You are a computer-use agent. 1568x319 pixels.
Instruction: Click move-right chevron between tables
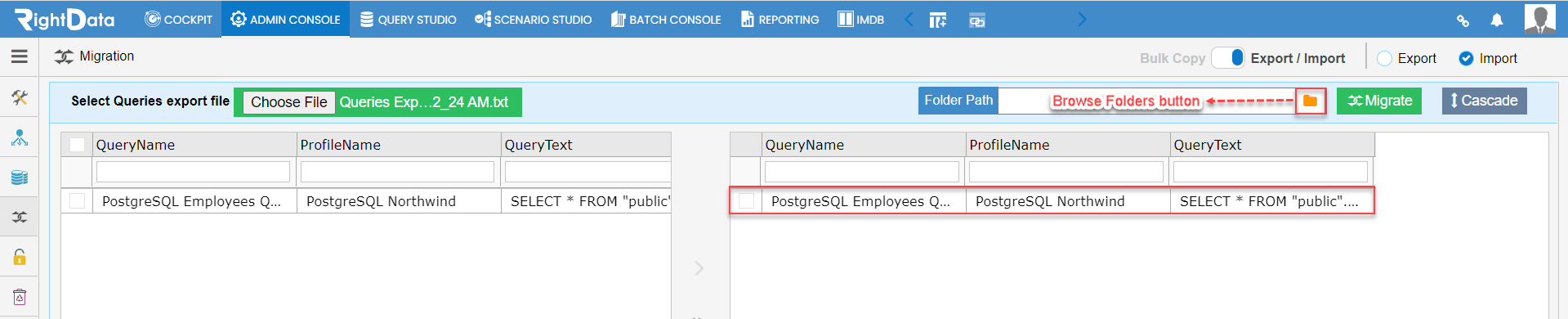tap(699, 268)
